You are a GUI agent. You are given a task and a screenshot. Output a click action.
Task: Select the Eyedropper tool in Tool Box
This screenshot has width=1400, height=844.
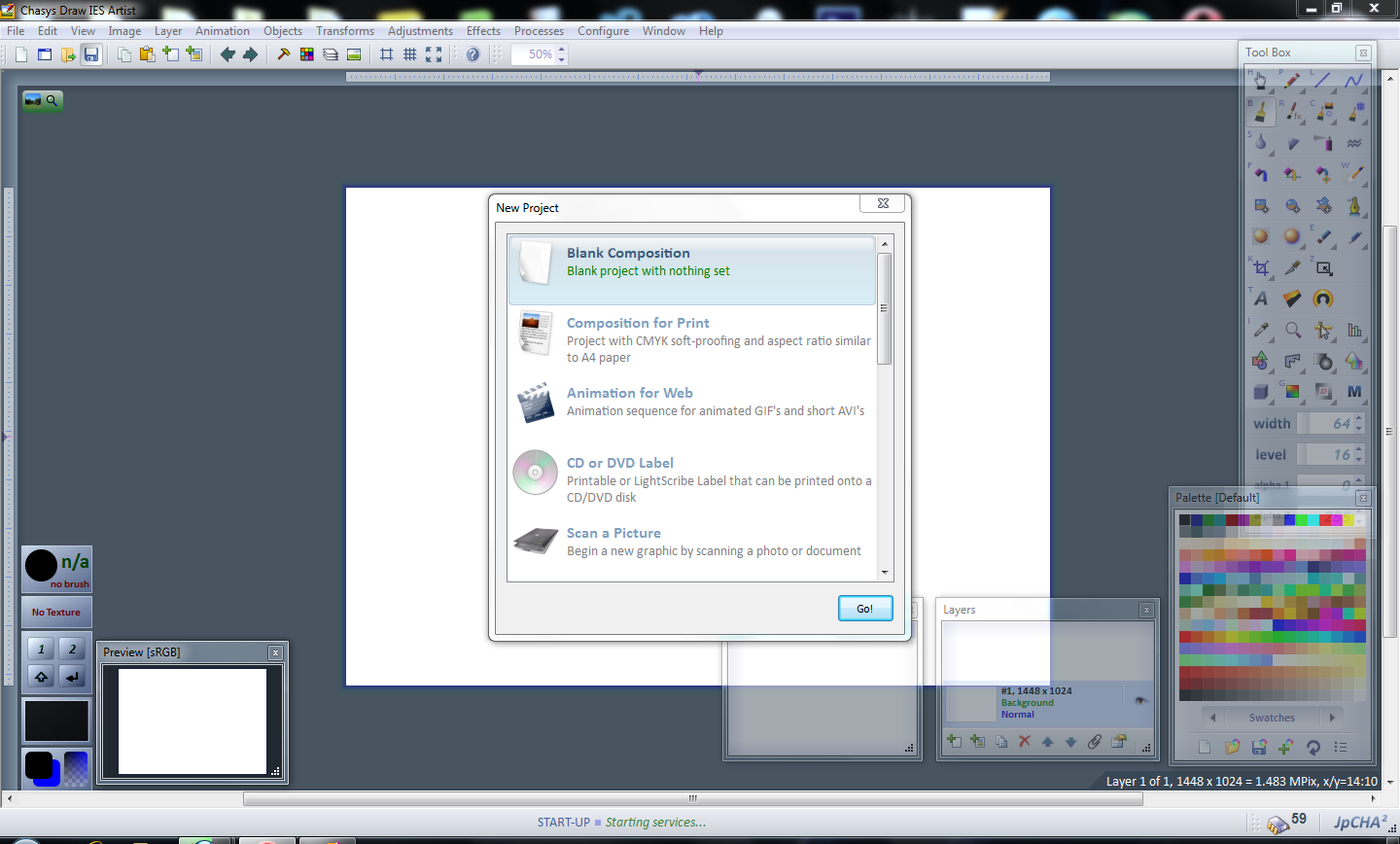(1261, 330)
